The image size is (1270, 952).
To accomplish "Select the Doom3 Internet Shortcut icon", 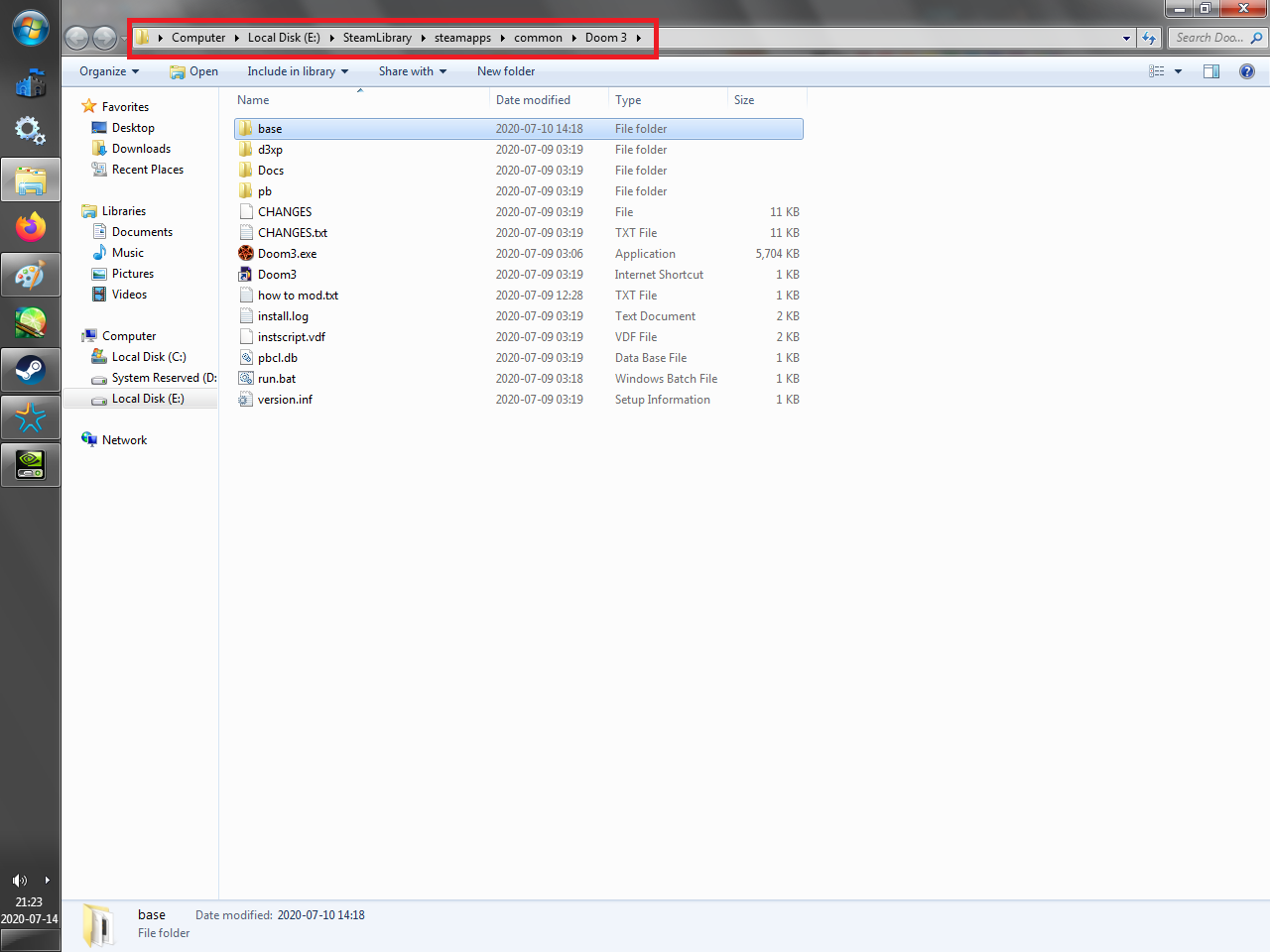I will tap(246, 275).
